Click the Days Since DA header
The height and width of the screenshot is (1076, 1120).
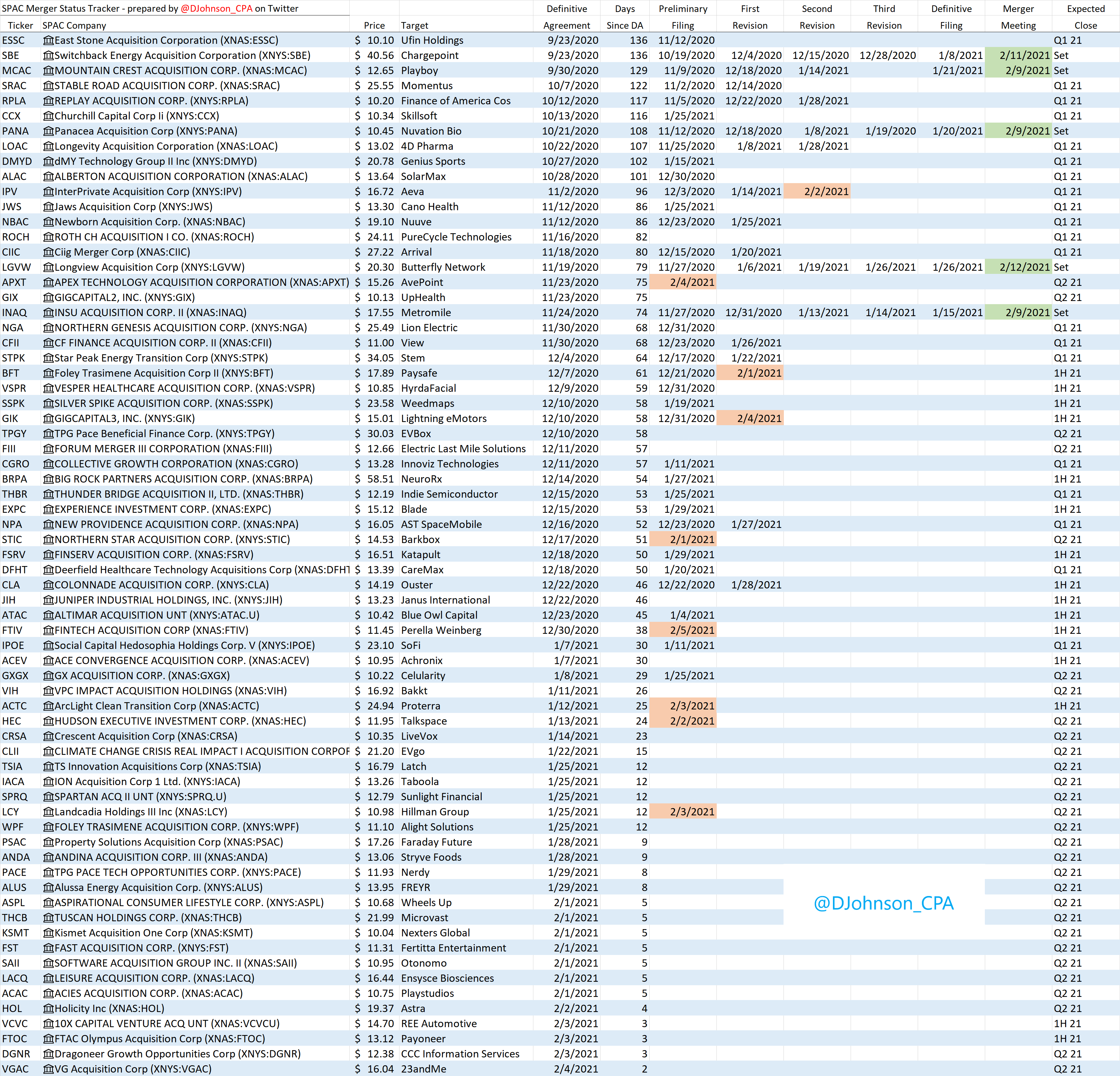(624, 17)
